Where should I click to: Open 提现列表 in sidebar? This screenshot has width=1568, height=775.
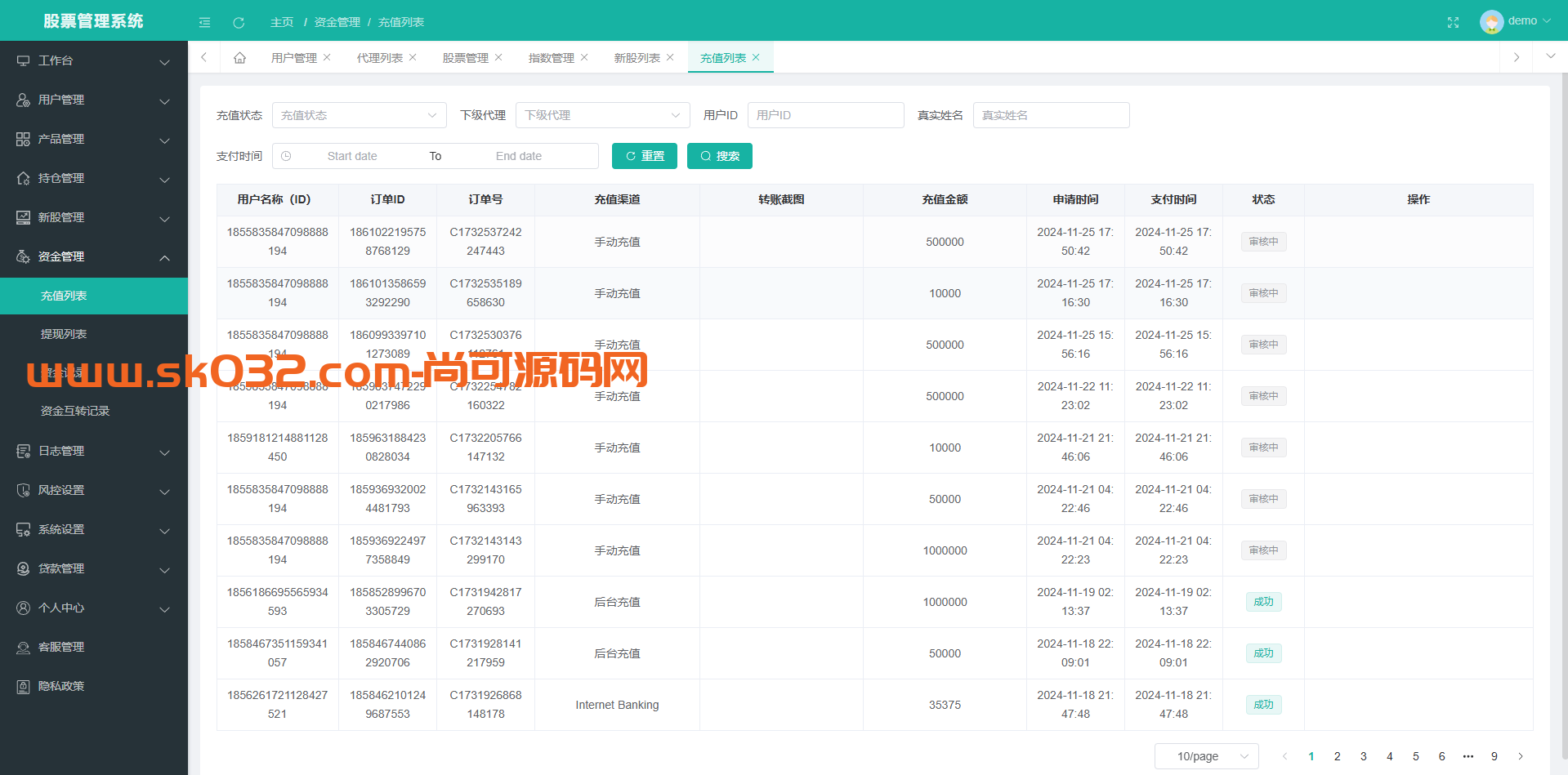coord(94,334)
